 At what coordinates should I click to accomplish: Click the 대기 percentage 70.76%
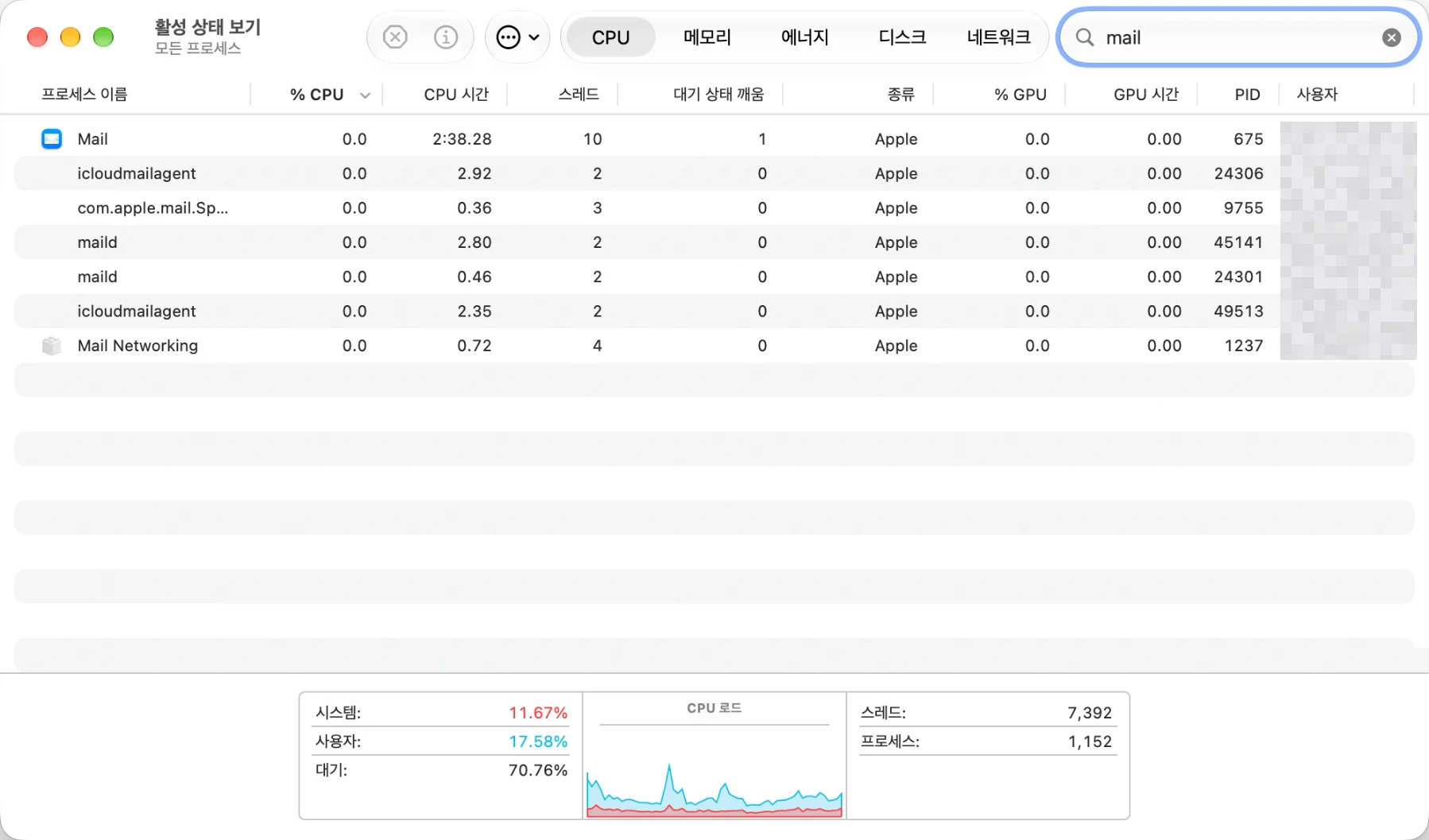538,770
